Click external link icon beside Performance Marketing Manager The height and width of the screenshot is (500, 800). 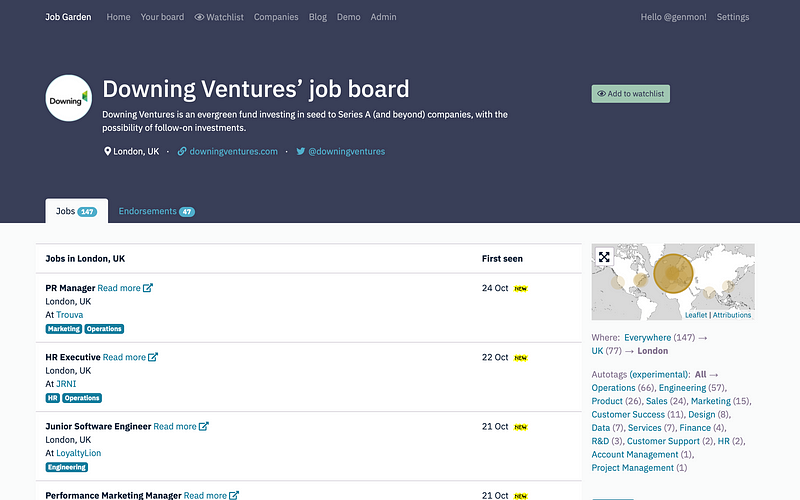point(234,495)
